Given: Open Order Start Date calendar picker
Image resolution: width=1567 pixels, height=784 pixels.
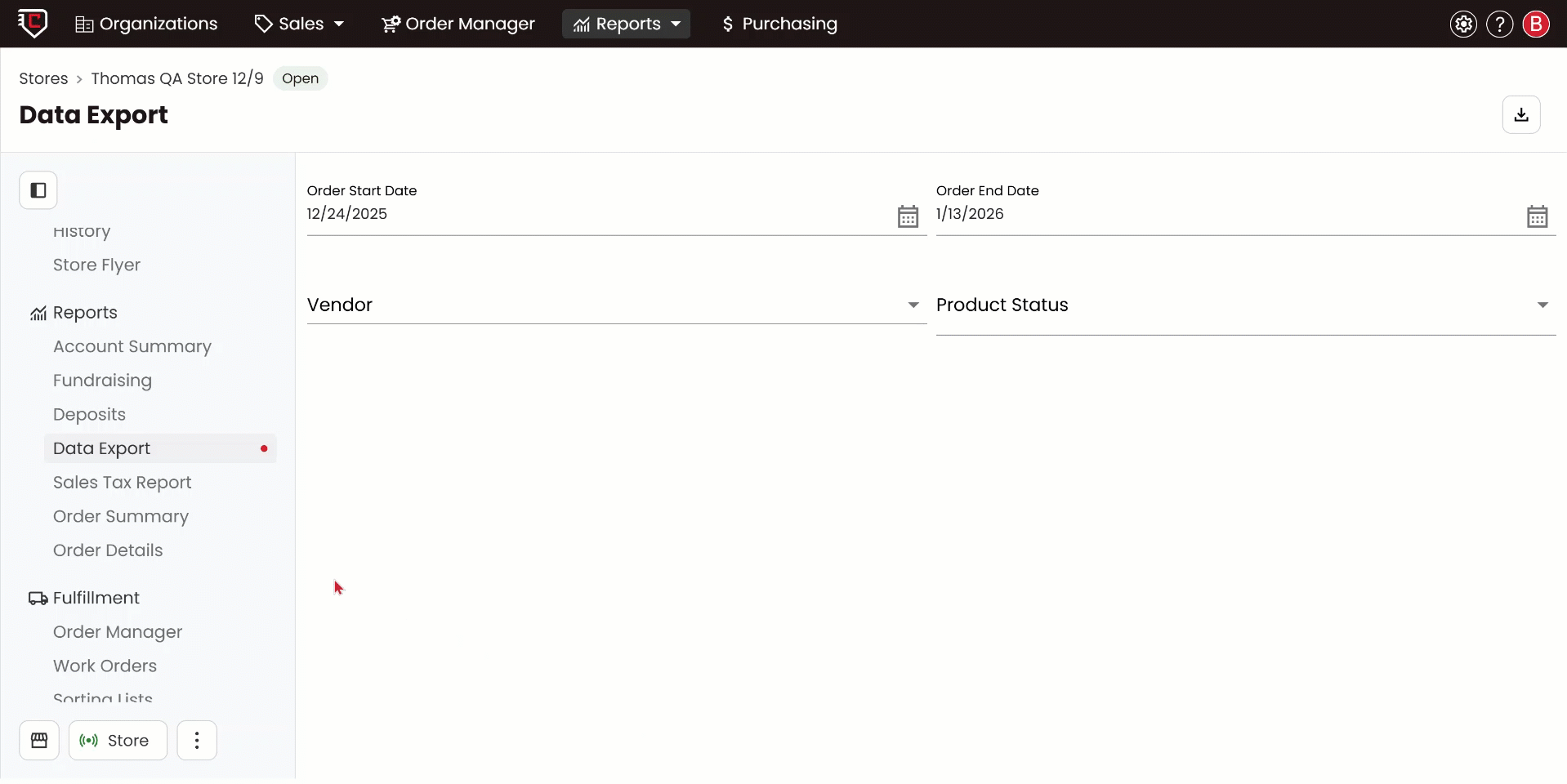Looking at the screenshot, I should click(908, 216).
